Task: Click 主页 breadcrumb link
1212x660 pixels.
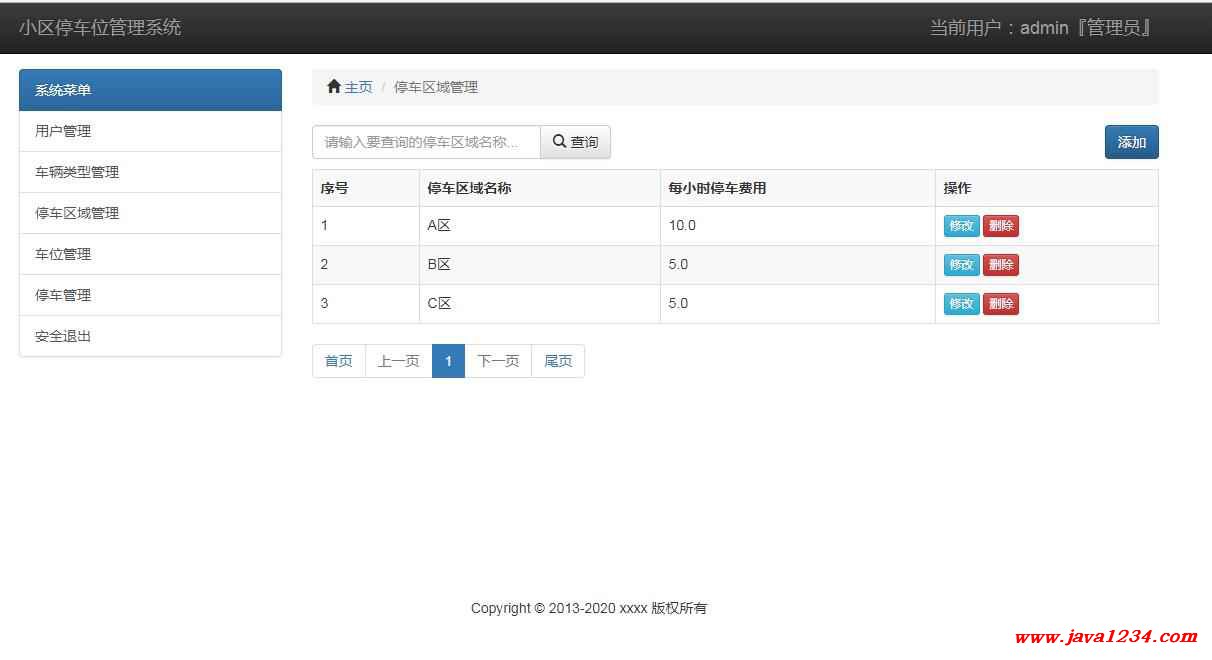Action: 358,87
